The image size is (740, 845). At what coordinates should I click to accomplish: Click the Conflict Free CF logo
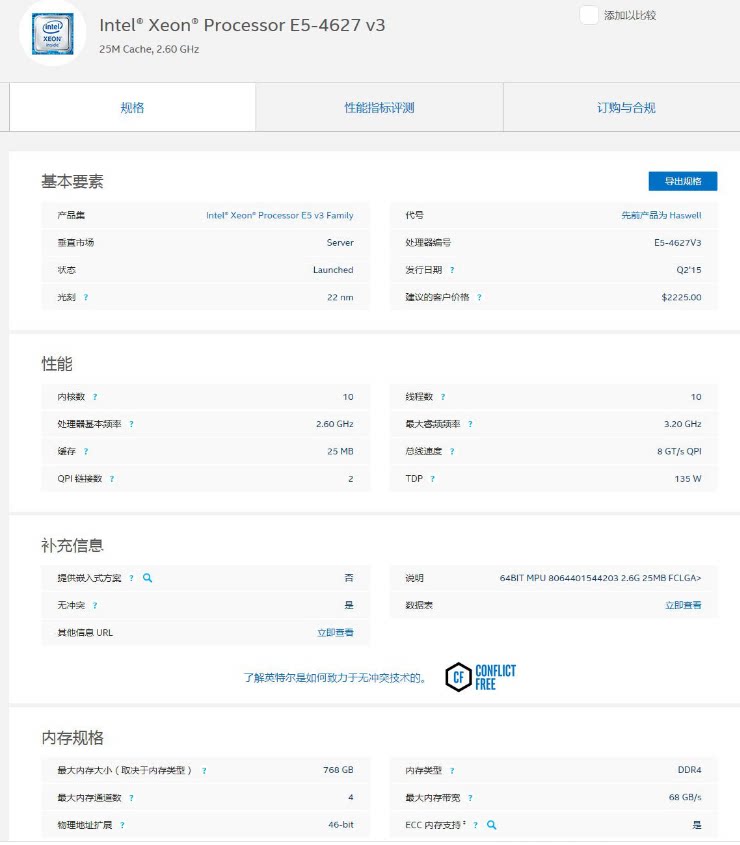pos(480,677)
